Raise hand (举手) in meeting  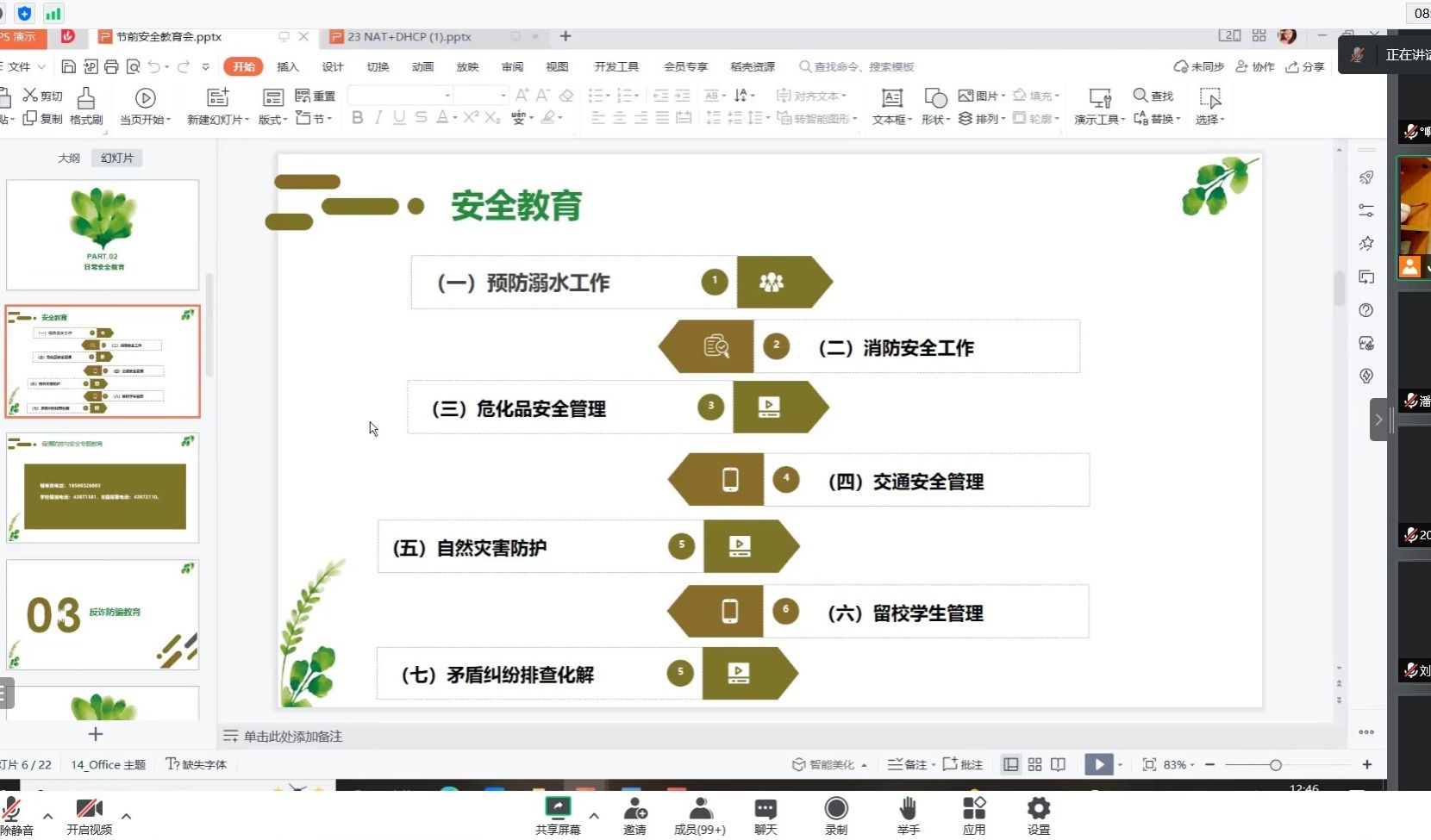pos(908,810)
